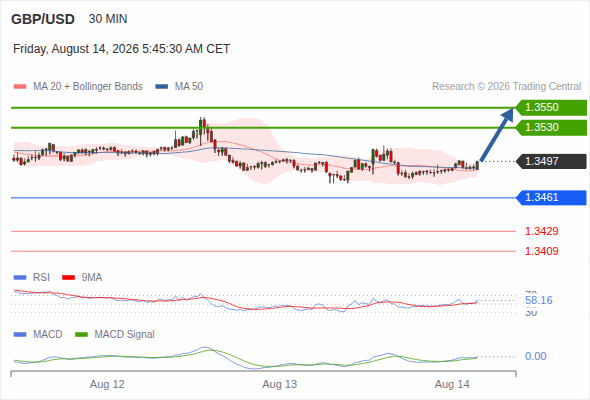Click the date and time stamp text
The height and width of the screenshot is (400, 590).
coord(122,49)
